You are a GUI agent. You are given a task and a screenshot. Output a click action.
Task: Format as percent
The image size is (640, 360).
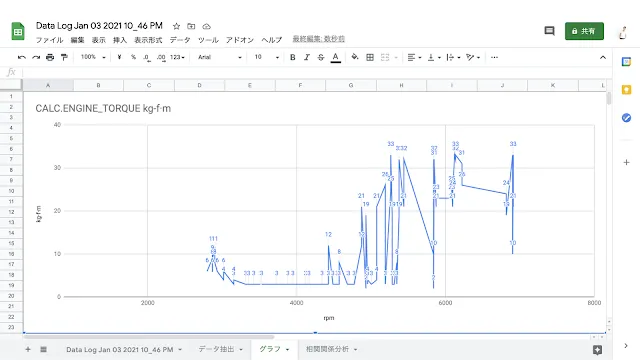pos(133,57)
